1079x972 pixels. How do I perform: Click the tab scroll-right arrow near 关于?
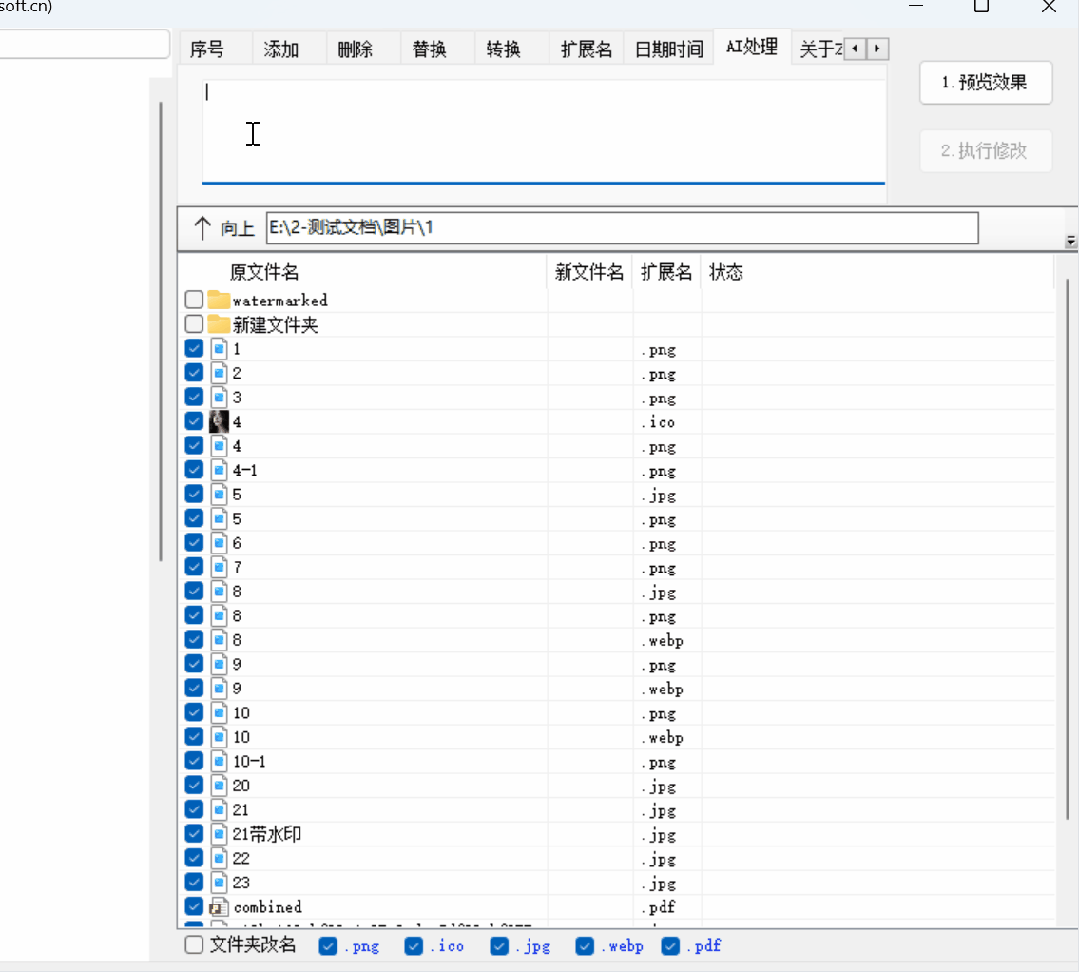(x=877, y=48)
